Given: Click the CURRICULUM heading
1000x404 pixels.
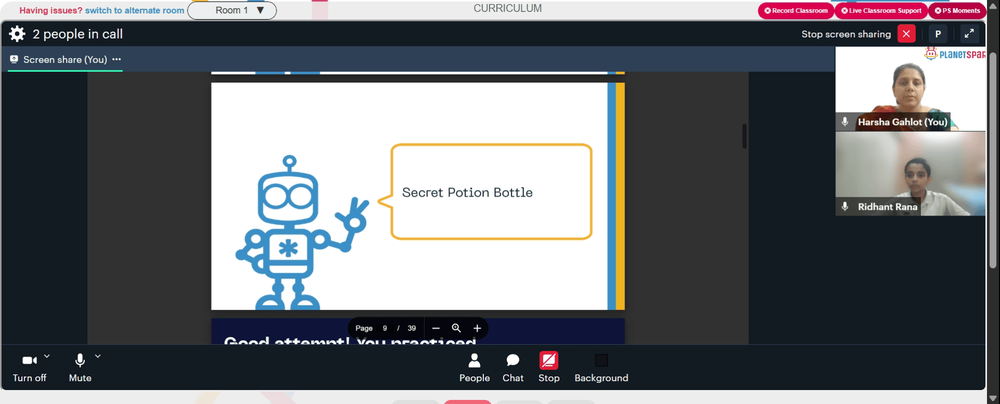Looking at the screenshot, I should (x=508, y=8).
